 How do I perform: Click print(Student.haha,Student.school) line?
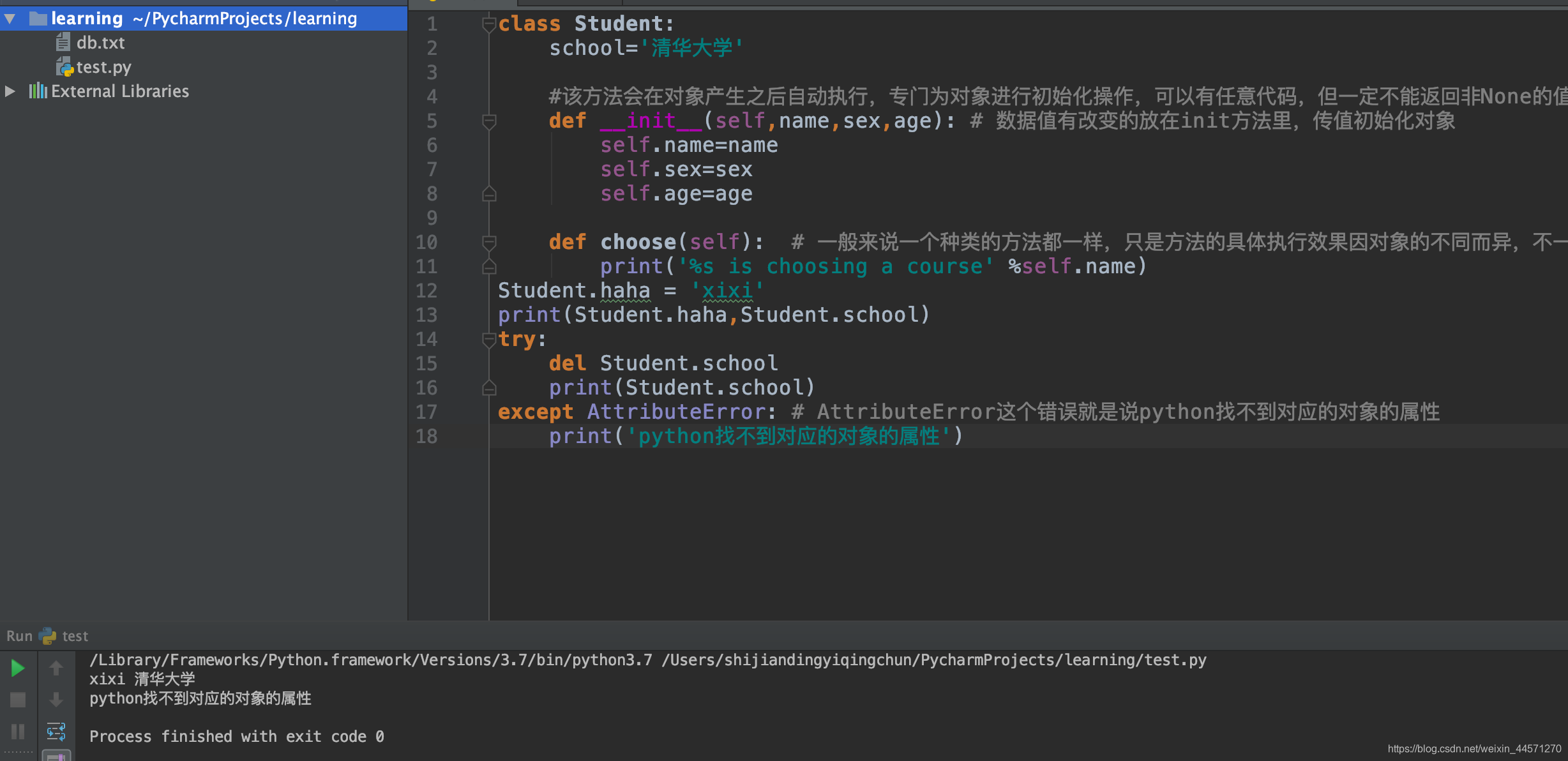coord(714,315)
